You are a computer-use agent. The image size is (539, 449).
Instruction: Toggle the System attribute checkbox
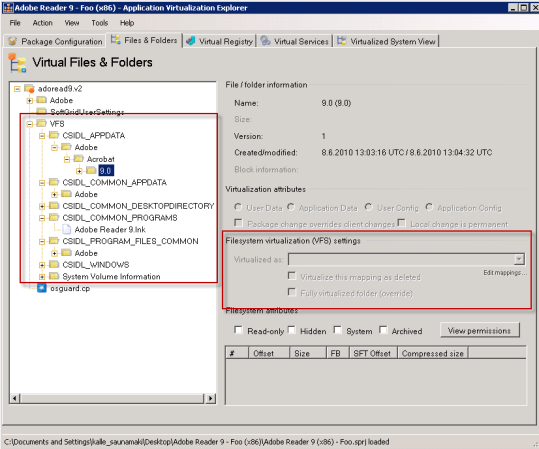[x=338, y=330]
